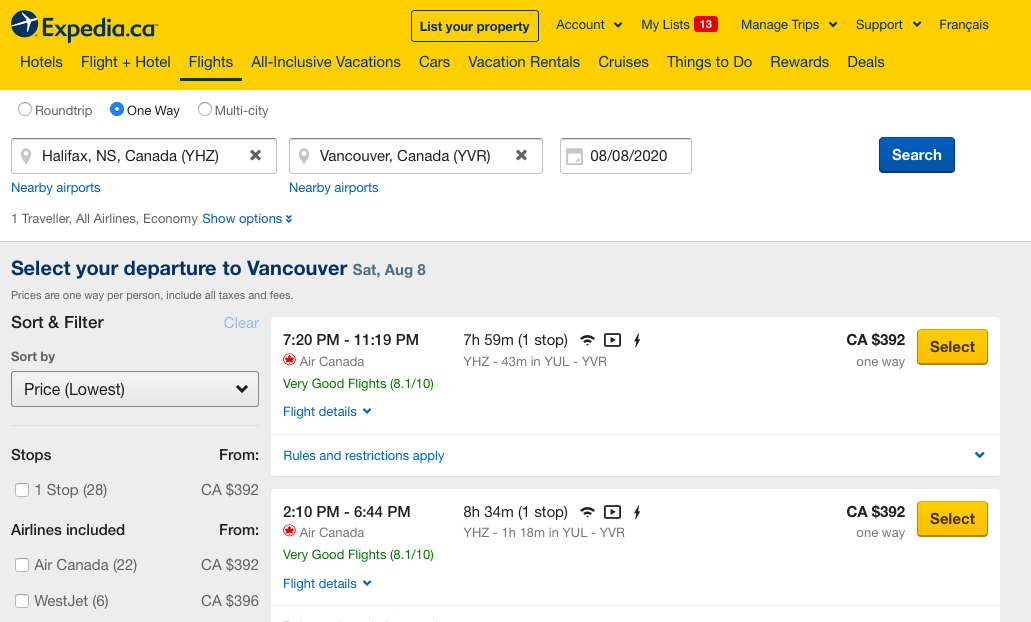Clear the Vancouver destination field with X
Viewport: 1031px width, 622px height.
521,155
